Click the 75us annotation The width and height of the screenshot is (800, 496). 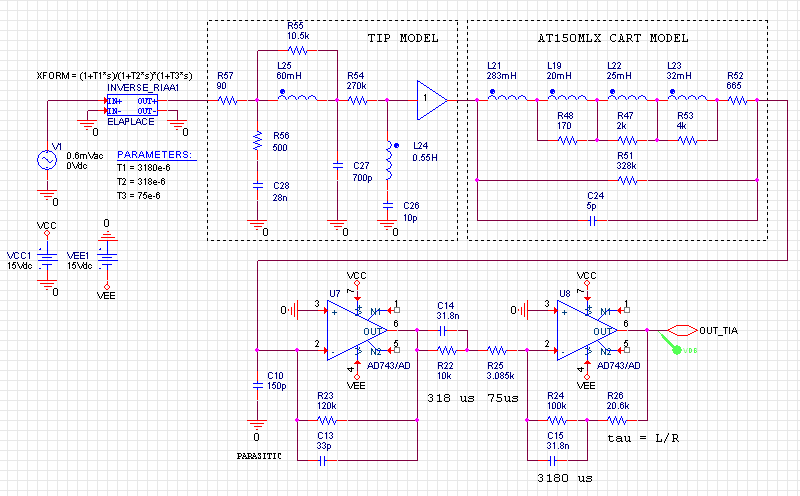point(503,398)
